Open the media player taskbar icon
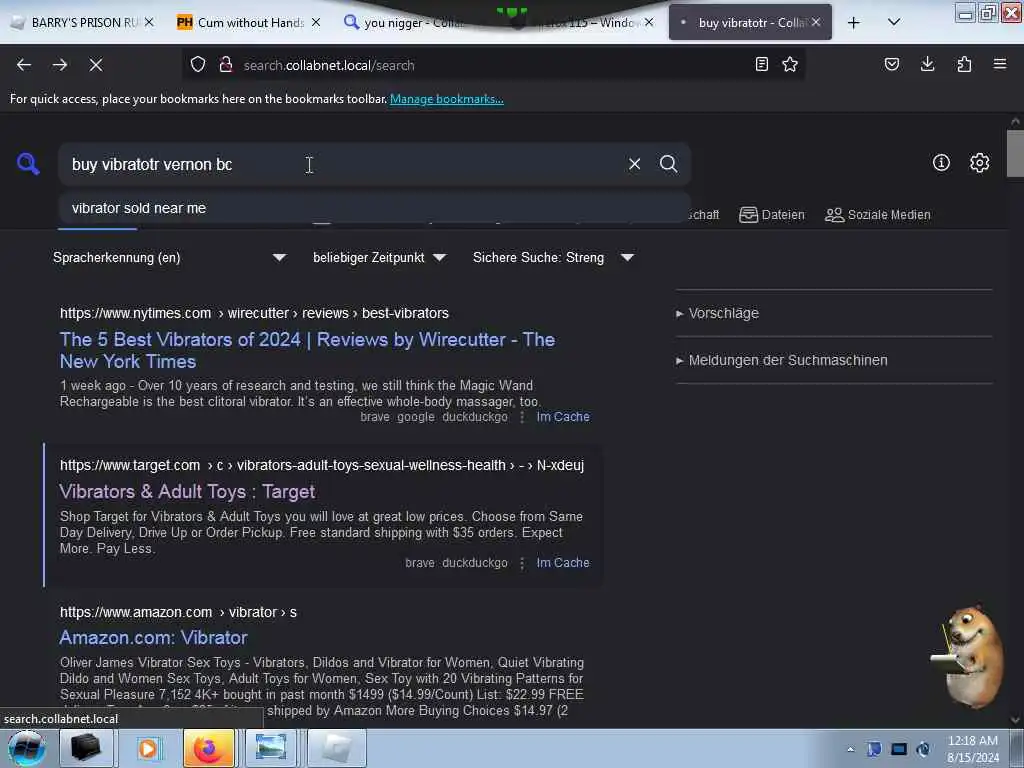The width and height of the screenshot is (1024, 768). point(148,748)
